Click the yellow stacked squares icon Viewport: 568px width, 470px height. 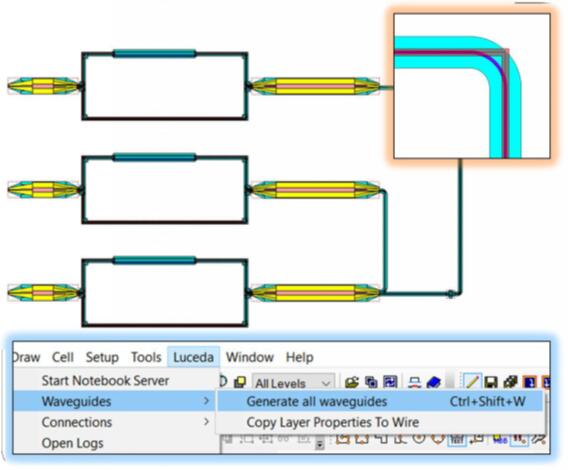click(239, 382)
